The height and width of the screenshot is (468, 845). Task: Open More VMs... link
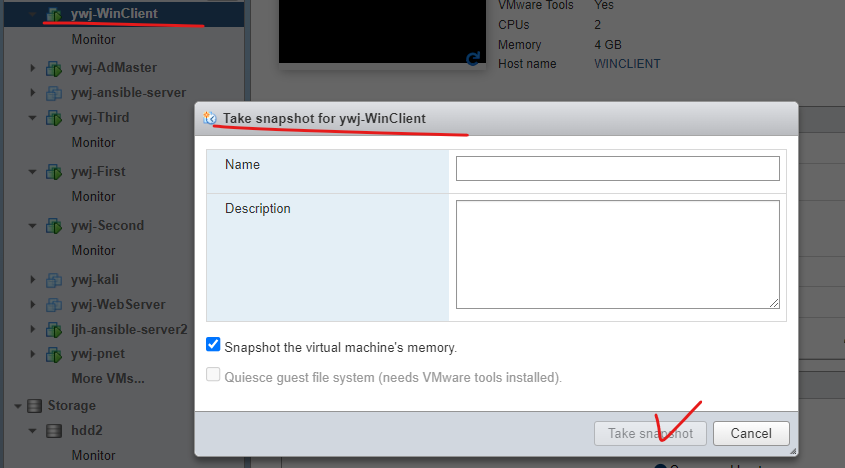108,378
